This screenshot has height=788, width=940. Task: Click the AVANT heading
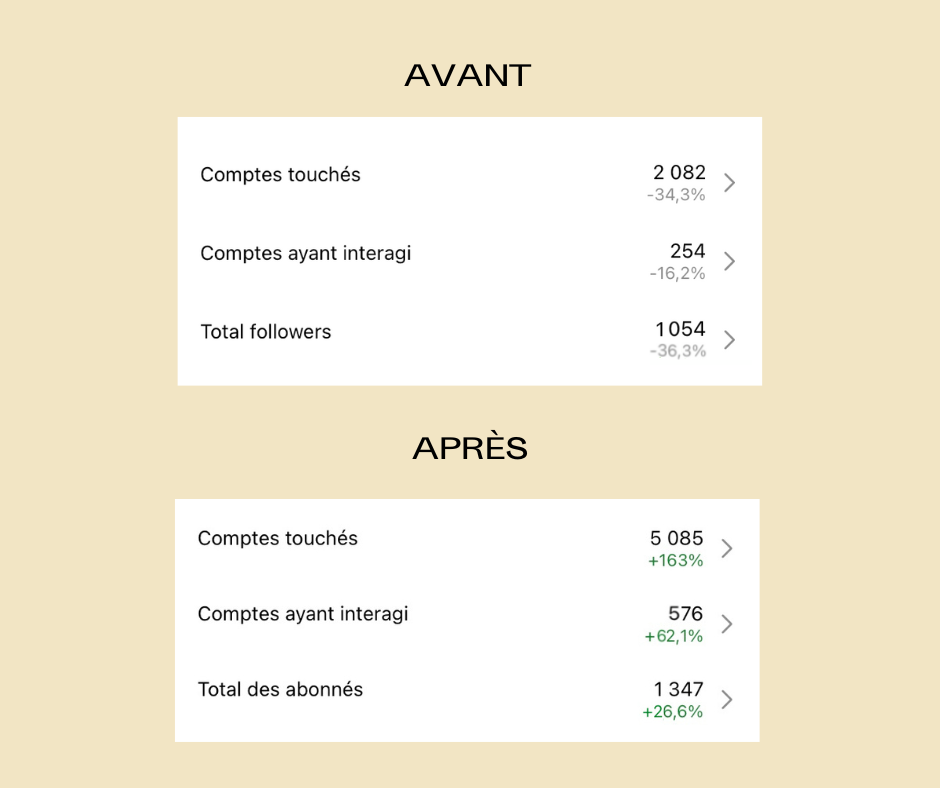coord(468,76)
